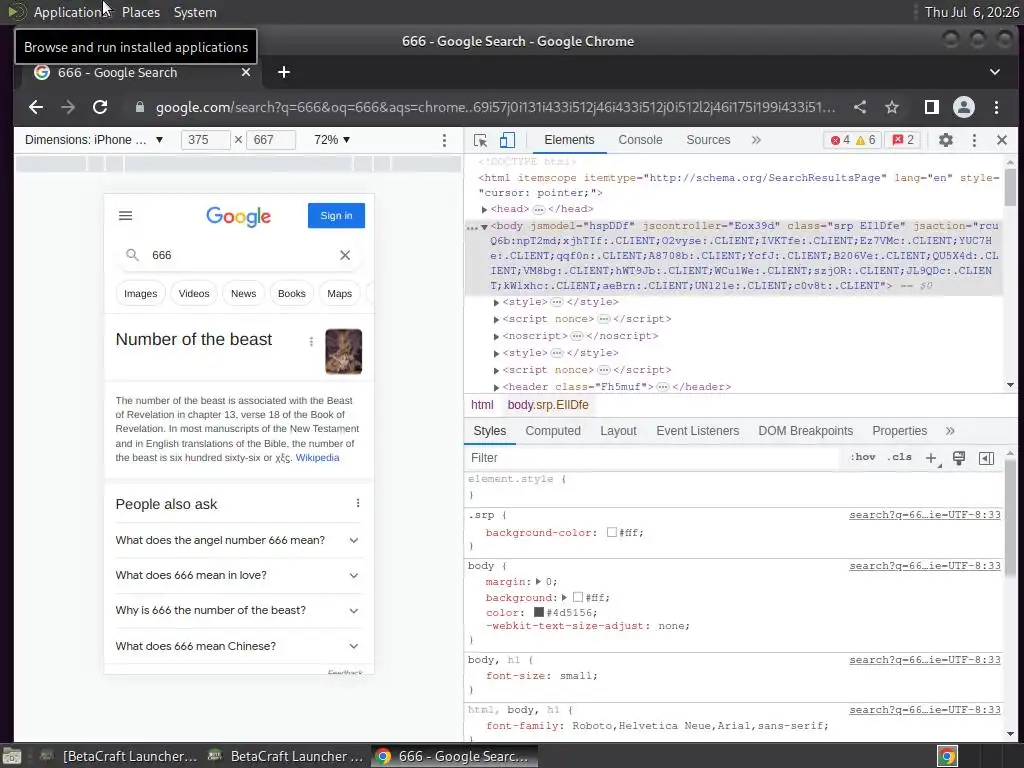Clear the search box with X icon
Viewport: 1024px width, 768px height.
click(x=345, y=255)
